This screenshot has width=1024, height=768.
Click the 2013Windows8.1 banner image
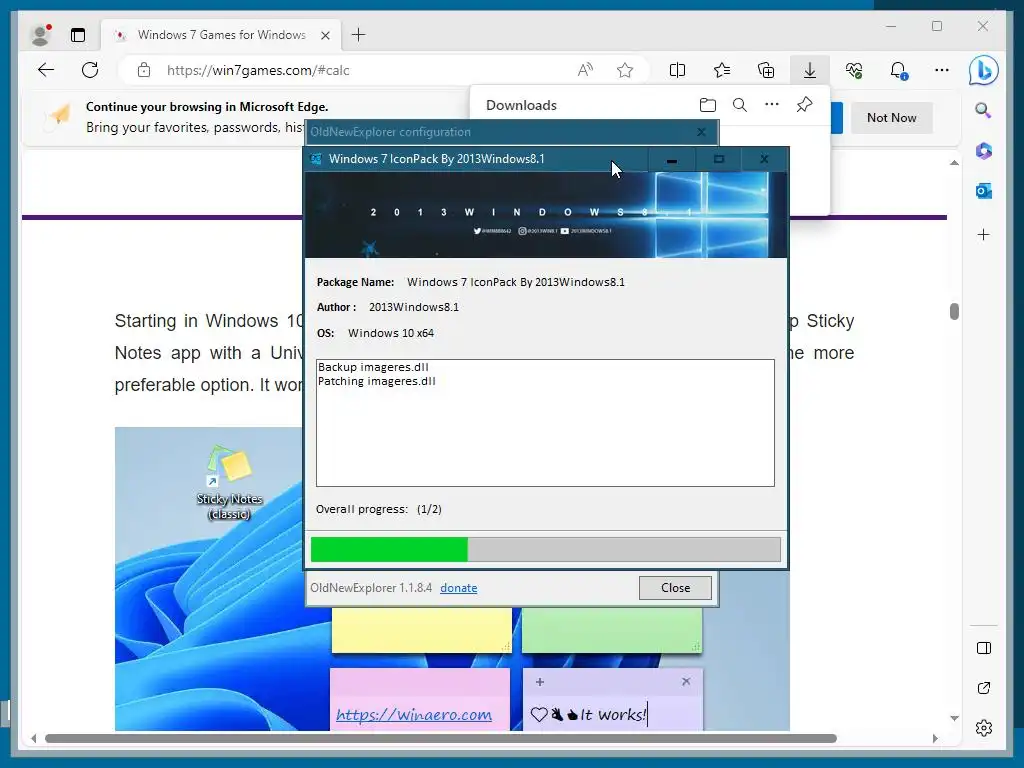point(546,215)
